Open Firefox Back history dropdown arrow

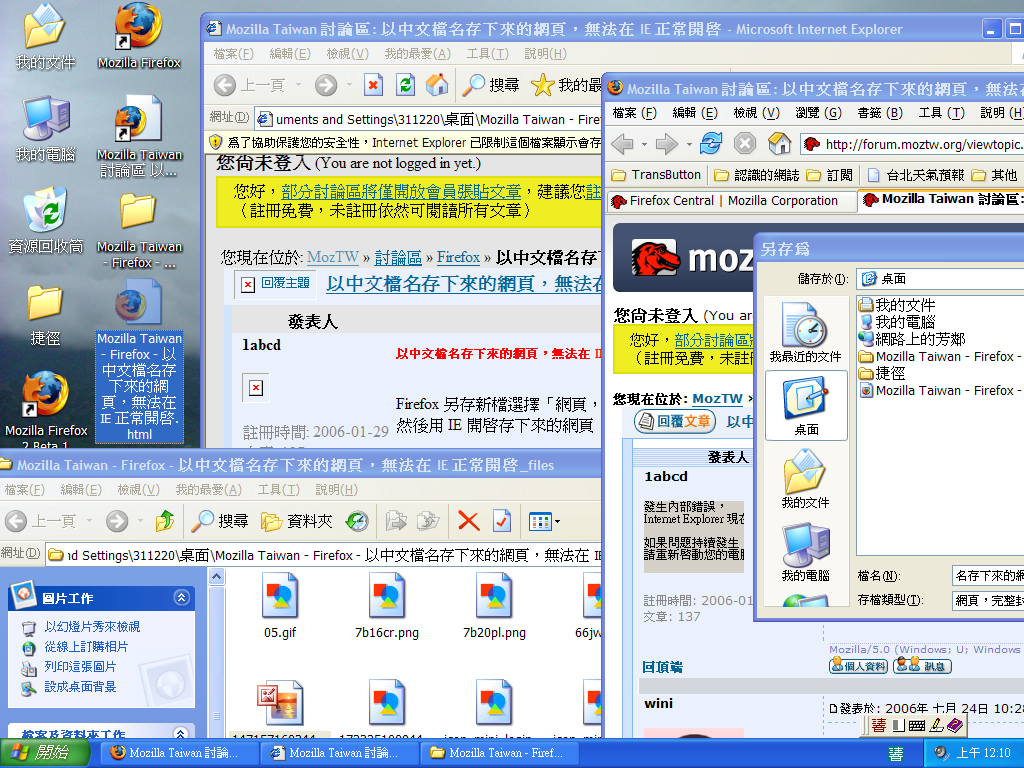coord(645,144)
